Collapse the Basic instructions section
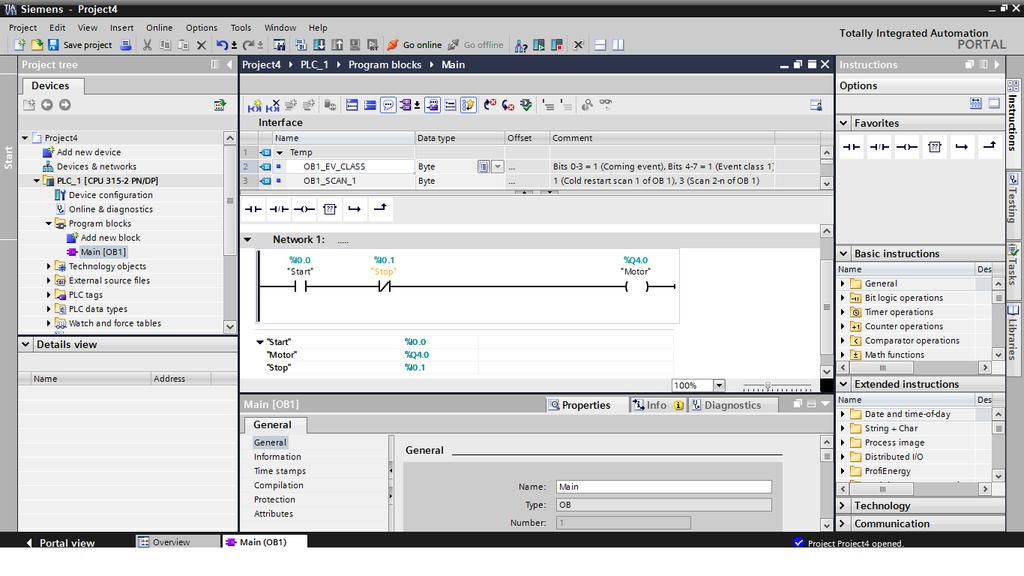This screenshot has height=576, width=1024. point(844,253)
